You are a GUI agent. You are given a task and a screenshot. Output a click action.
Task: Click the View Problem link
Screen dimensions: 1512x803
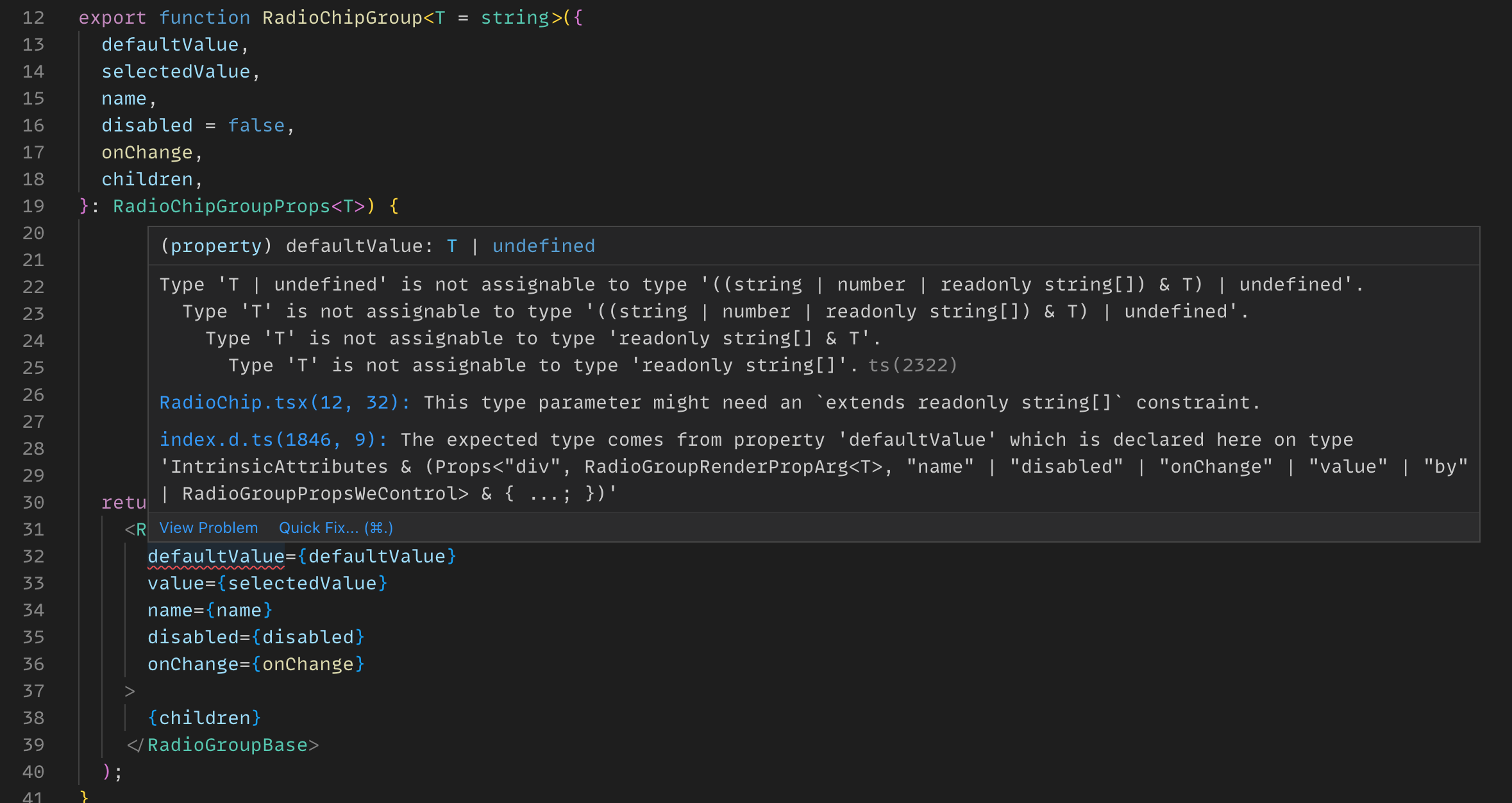point(208,528)
